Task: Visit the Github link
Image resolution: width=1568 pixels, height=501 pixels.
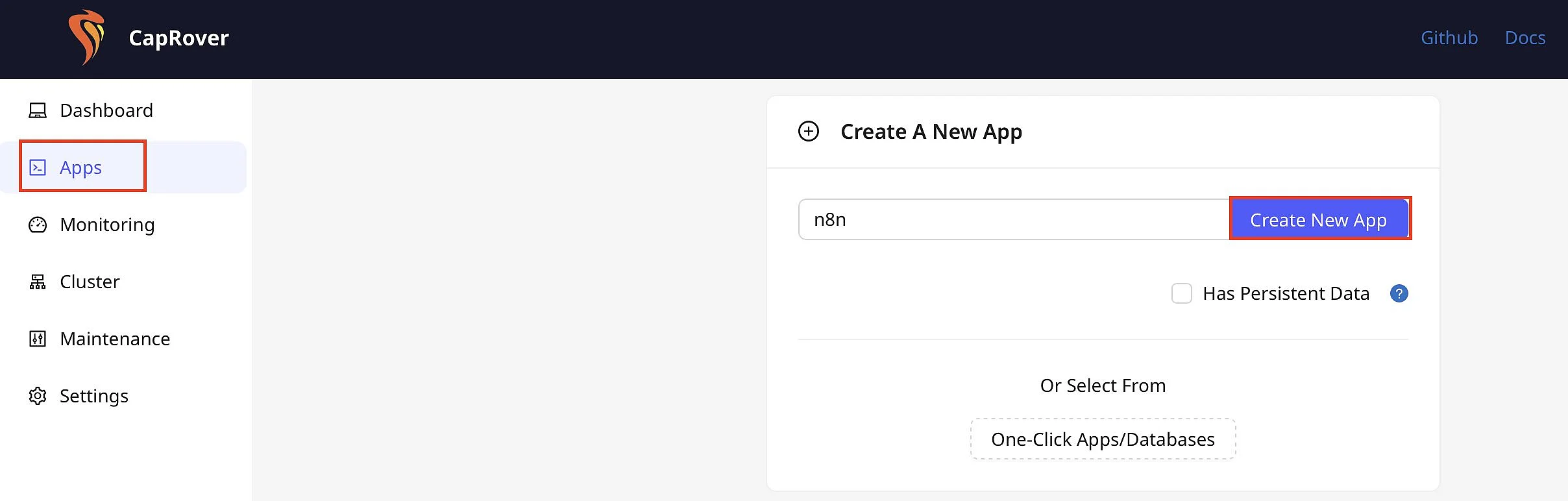Action: pyautogui.click(x=1449, y=38)
